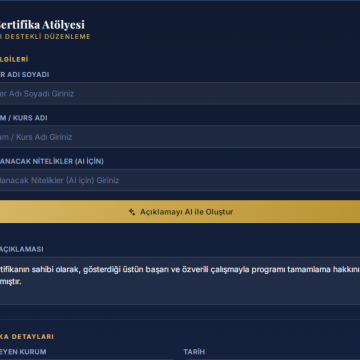Click the certificate description text area

coord(180,280)
